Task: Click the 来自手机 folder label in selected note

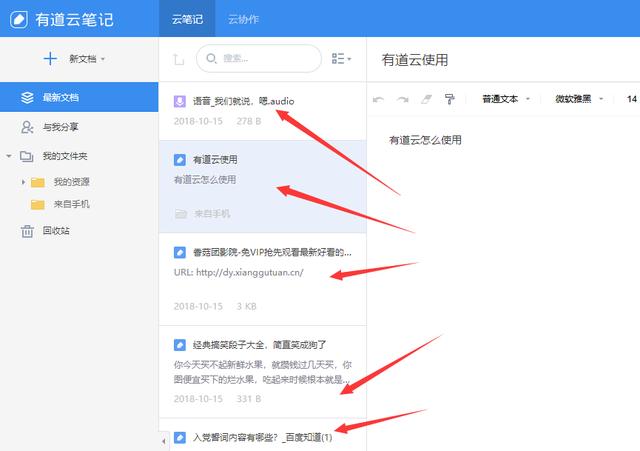Action: [212, 213]
